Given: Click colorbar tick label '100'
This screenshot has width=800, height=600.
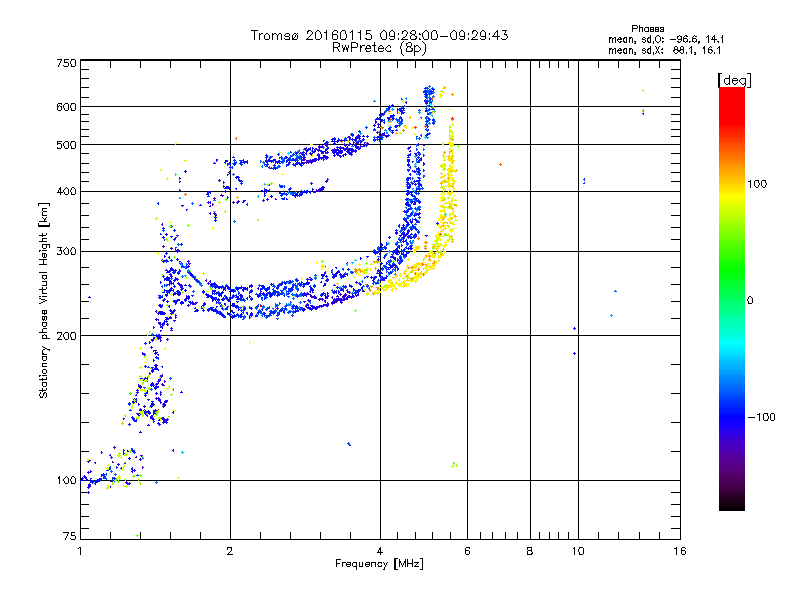Looking at the screenshot, I should (x=757, y=184).
